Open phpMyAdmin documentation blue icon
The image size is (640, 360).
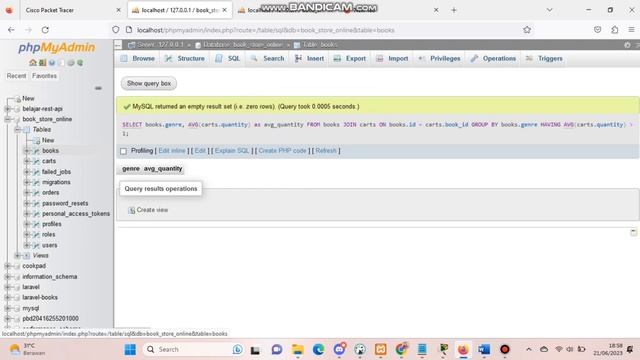click(x=52, y=62)
